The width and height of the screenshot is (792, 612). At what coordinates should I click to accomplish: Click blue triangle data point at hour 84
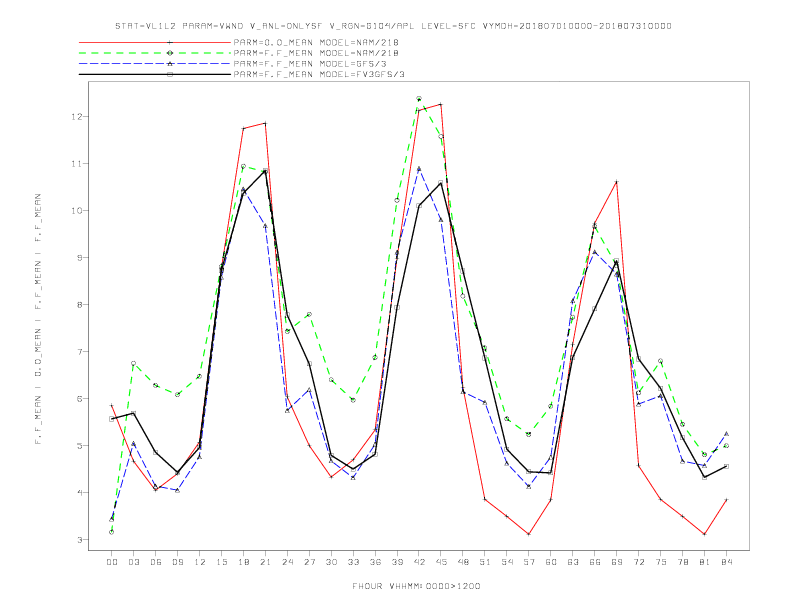(726, 434)
